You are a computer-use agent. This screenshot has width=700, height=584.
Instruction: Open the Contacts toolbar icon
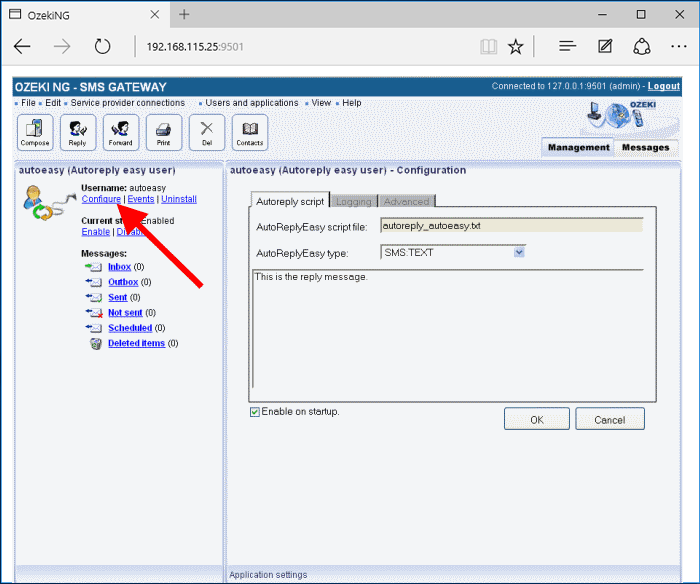pyautogui.click(x=250, y=132)
